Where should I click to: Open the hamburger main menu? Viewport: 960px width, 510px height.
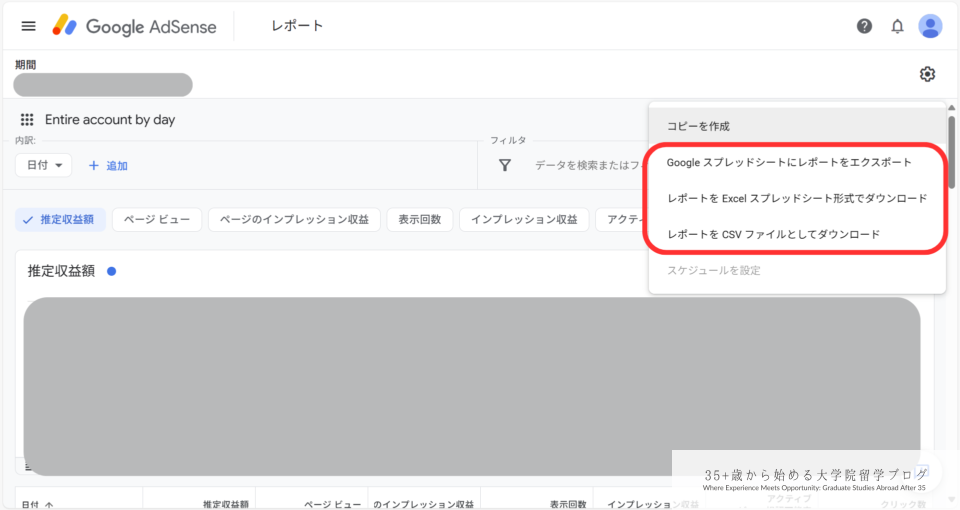(28, 26)
